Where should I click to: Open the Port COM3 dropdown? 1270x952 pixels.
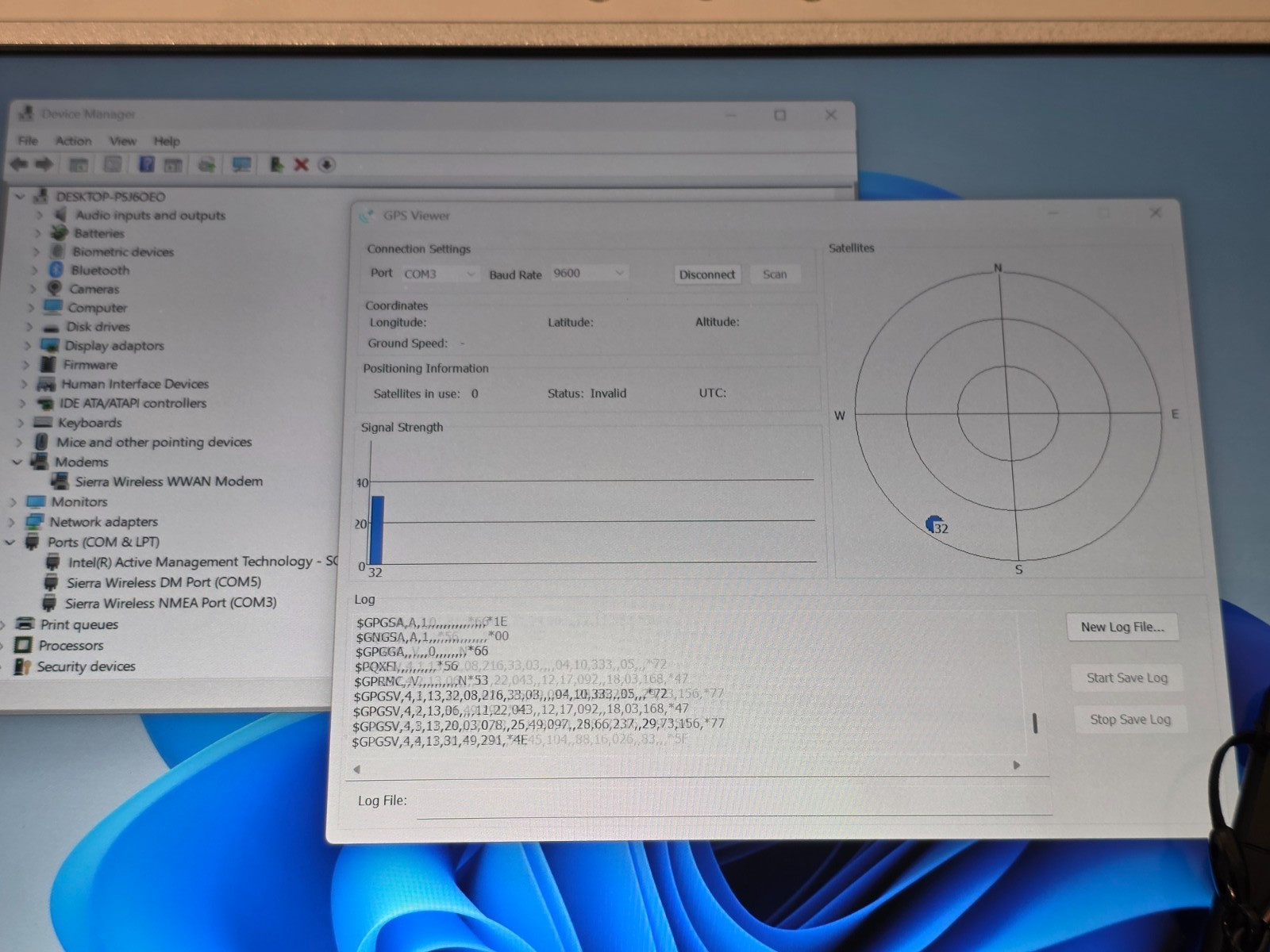pos(440,274)
